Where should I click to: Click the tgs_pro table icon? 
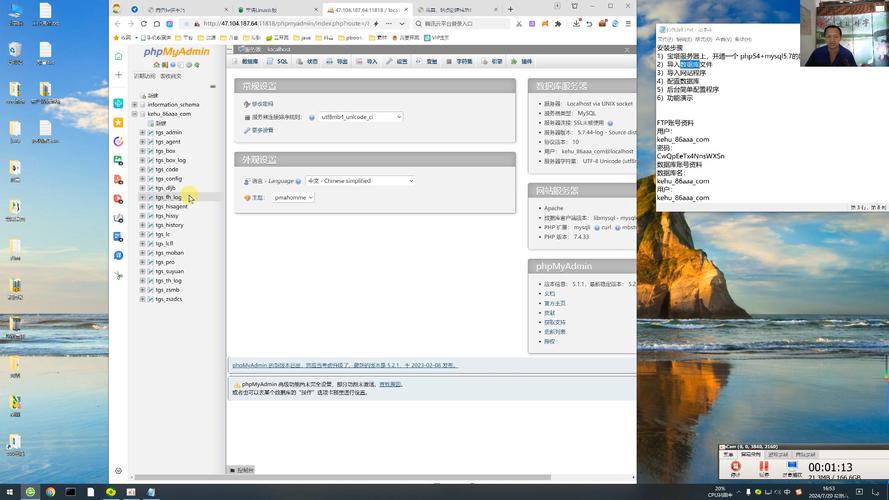click(150, 262)
